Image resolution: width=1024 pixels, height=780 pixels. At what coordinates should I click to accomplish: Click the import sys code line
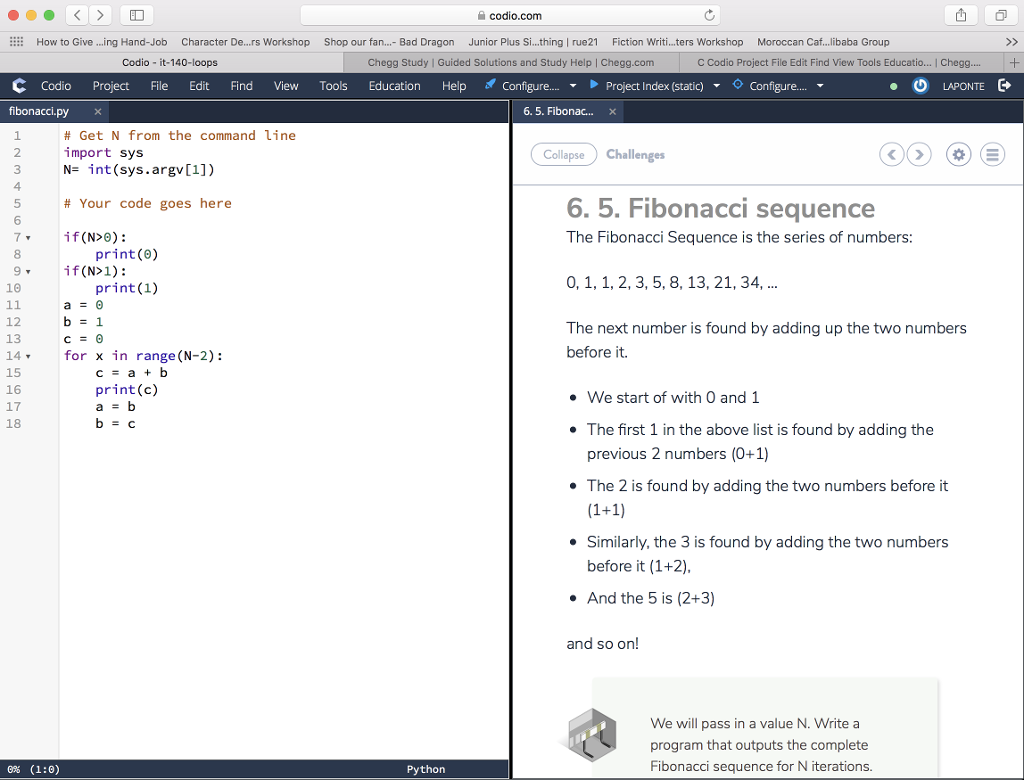[103, 153]
